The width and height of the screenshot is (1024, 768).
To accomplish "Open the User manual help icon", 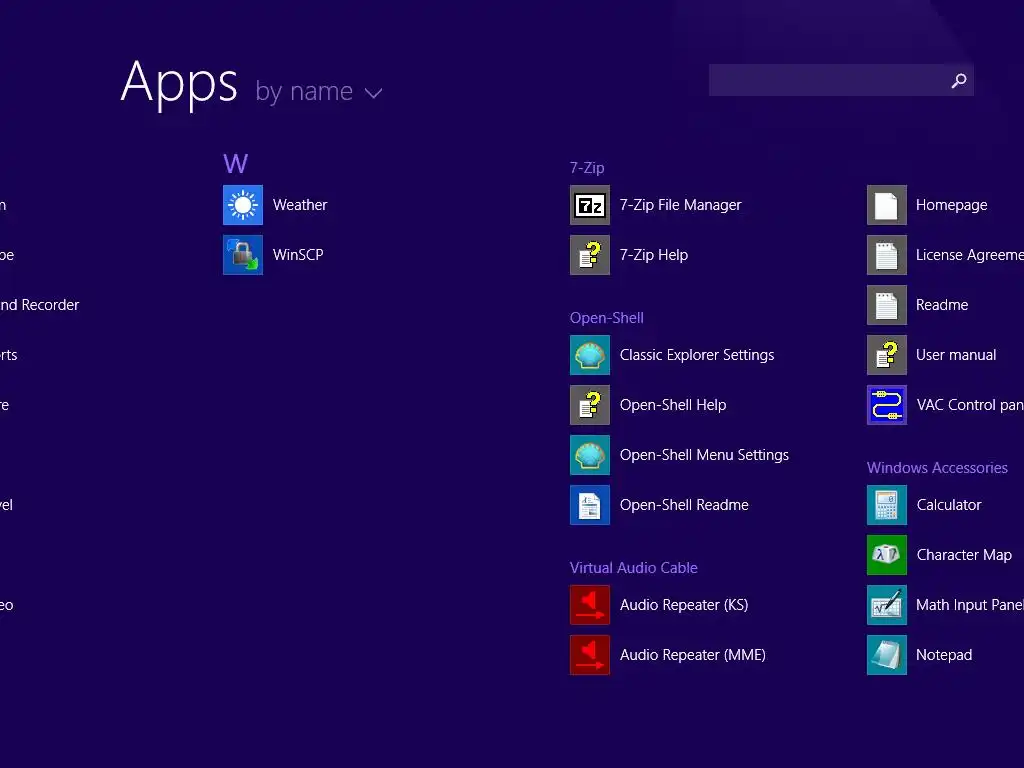I will [x=887, y=355].
